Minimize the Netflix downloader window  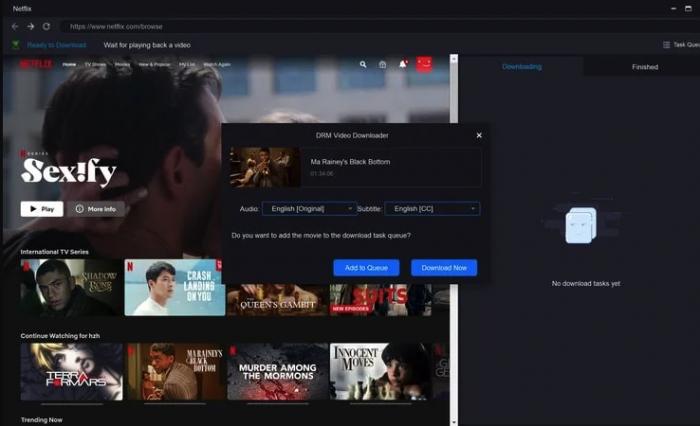[x=673, y=8]
